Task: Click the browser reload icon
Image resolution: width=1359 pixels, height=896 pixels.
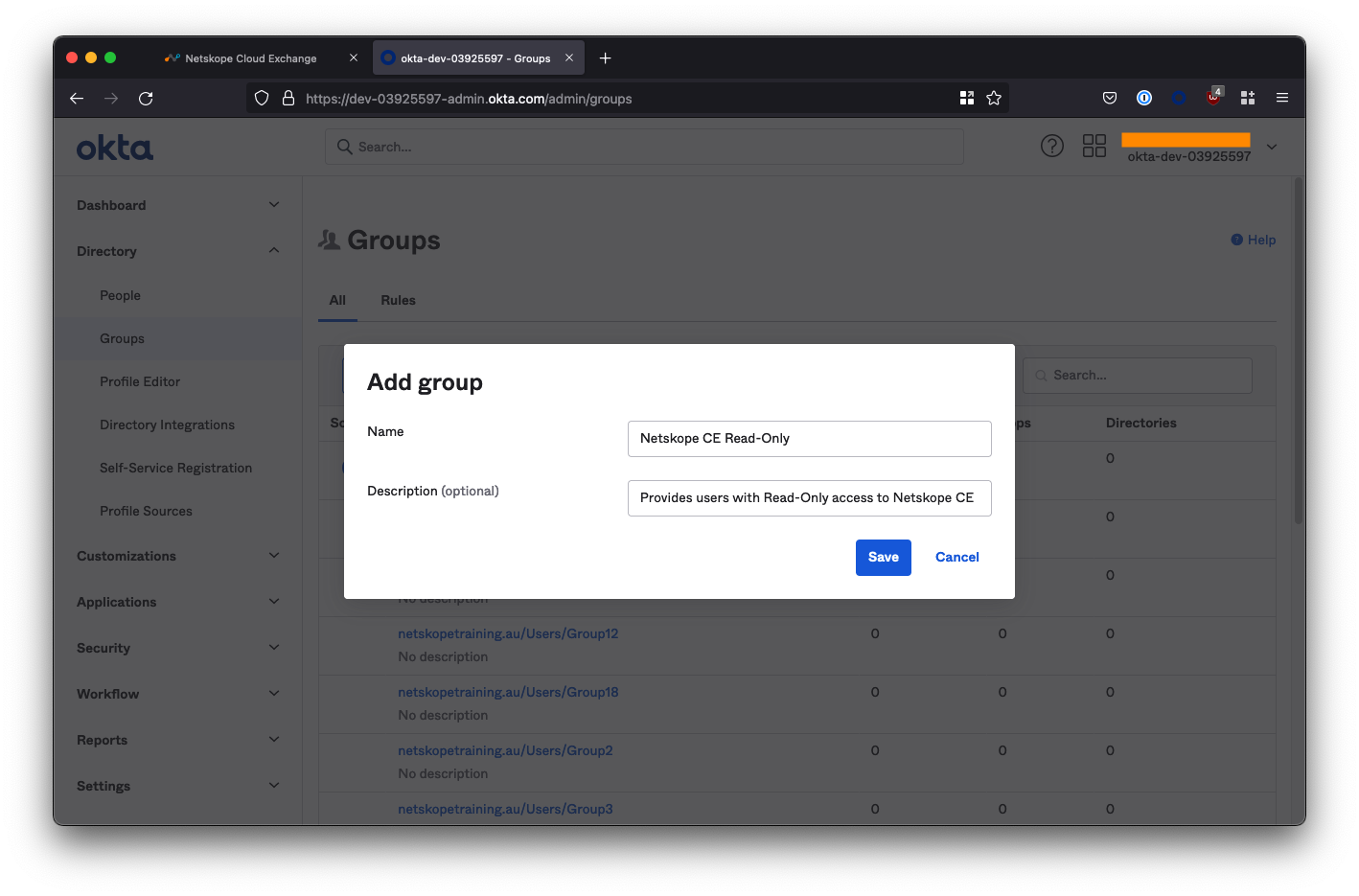Action: [x=146, y=99]
